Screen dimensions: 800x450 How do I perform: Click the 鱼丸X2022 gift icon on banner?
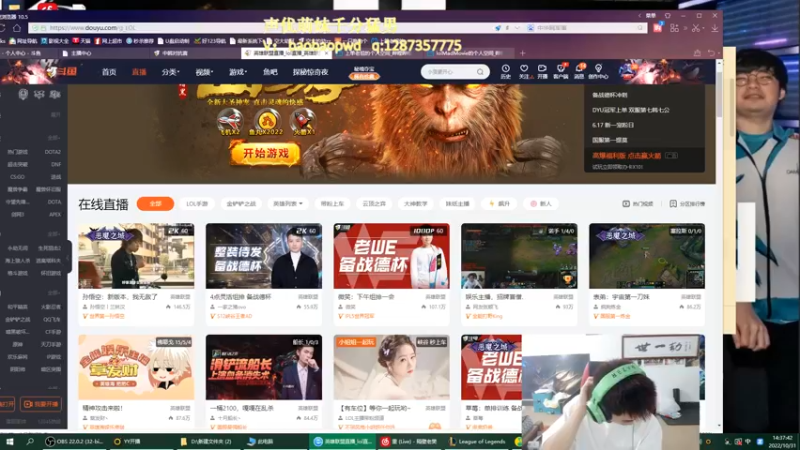pos(266,122)
